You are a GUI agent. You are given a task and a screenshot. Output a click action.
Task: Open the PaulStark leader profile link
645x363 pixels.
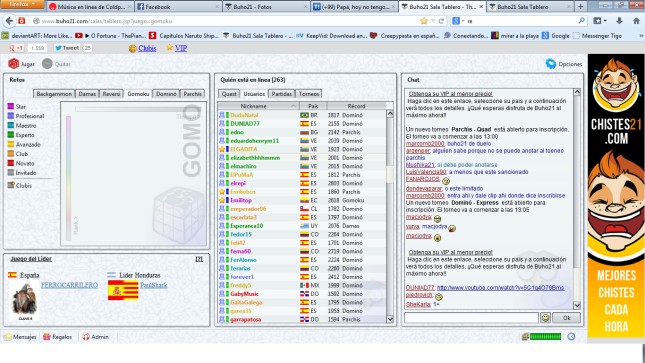(x=153, y=285)
